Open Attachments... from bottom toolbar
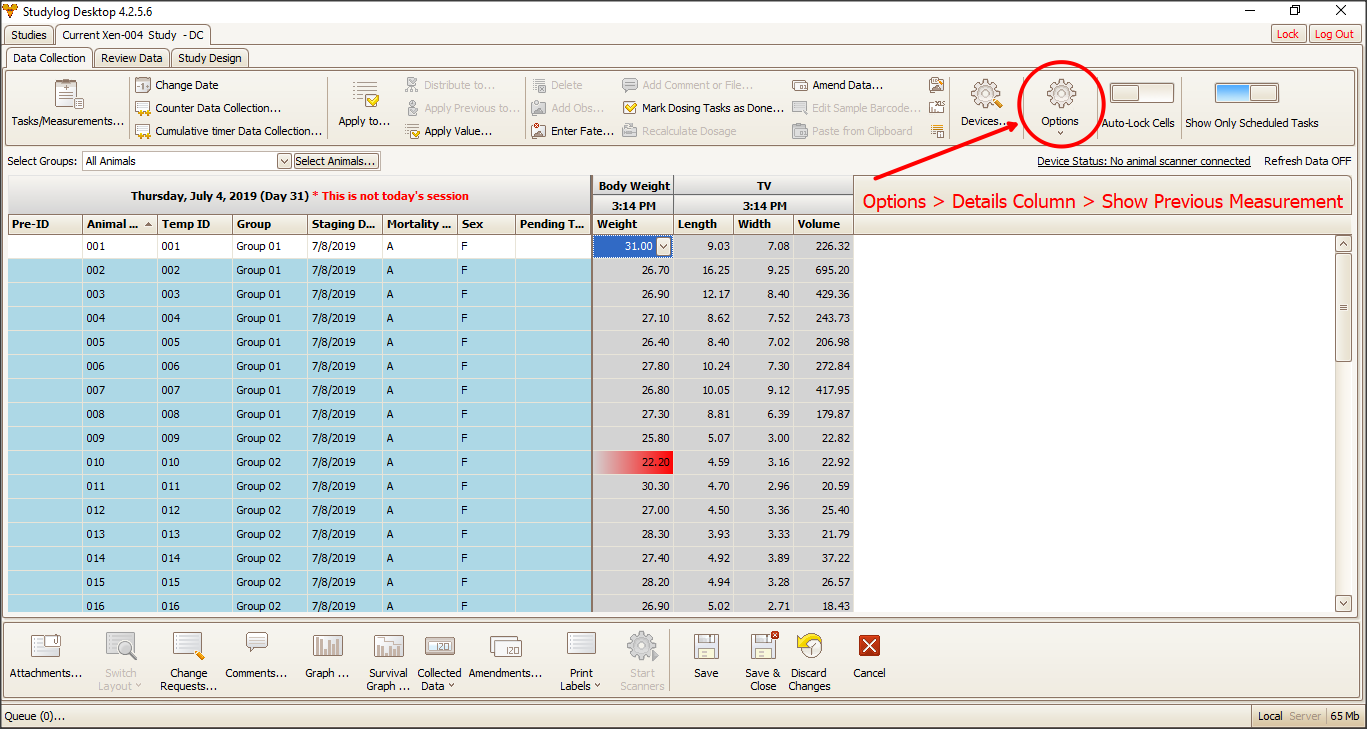The width and height of the screenshot is (1367, 729). point(46,655)
